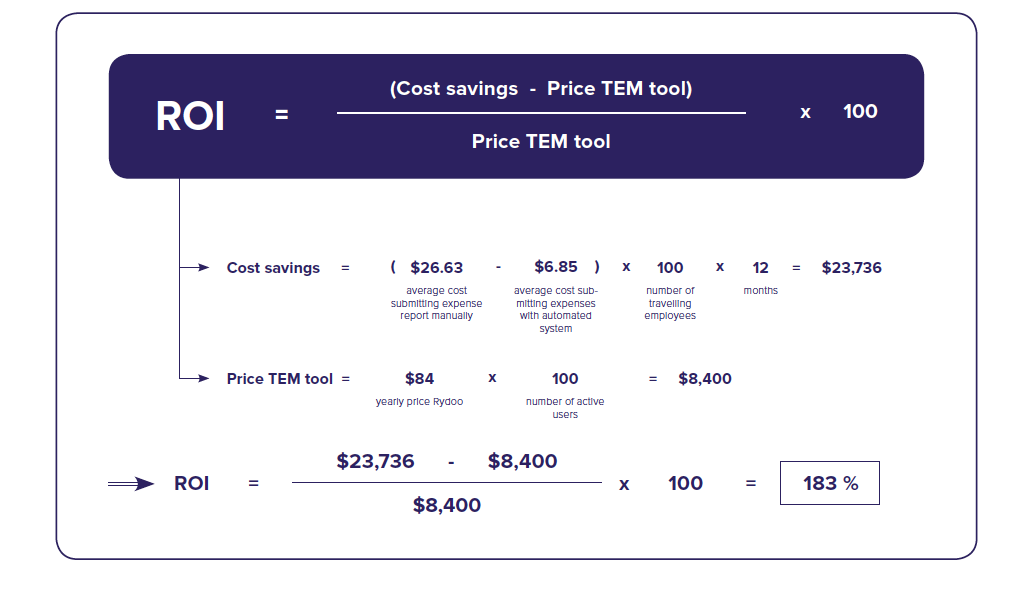Click the arrow pointing to Price TEM tool
The image size is (1035, 601).
tap(195, 378)
